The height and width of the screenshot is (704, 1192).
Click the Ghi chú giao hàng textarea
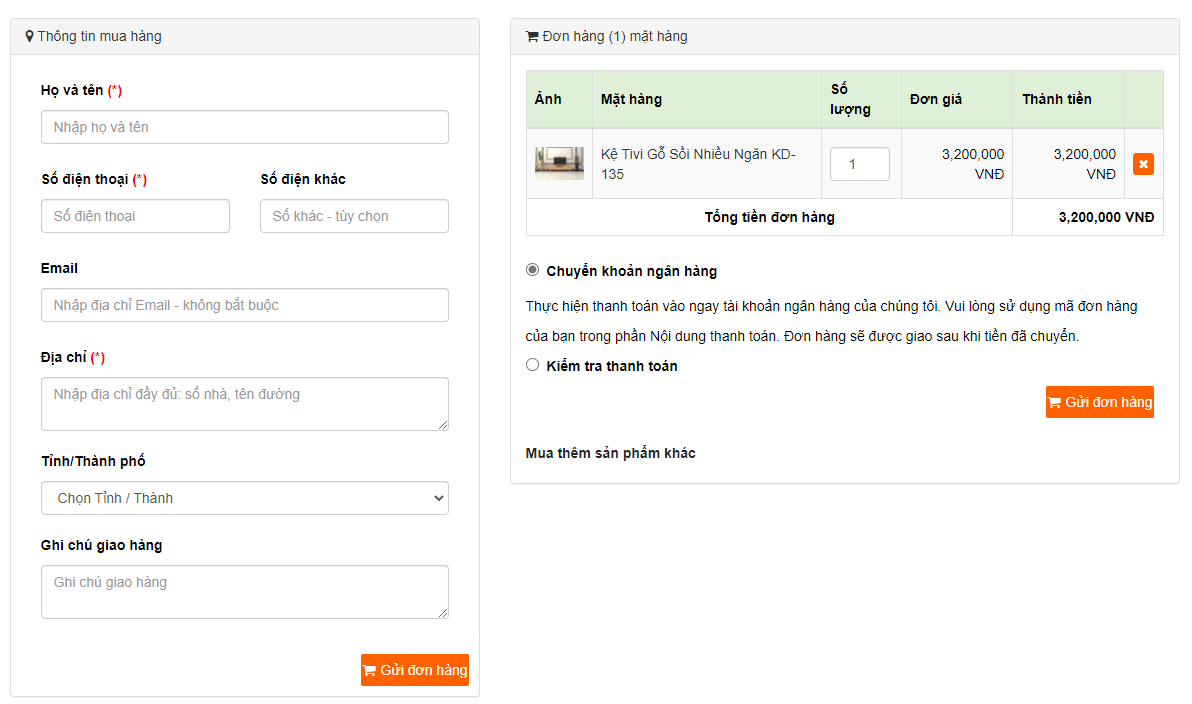point(245,592)
